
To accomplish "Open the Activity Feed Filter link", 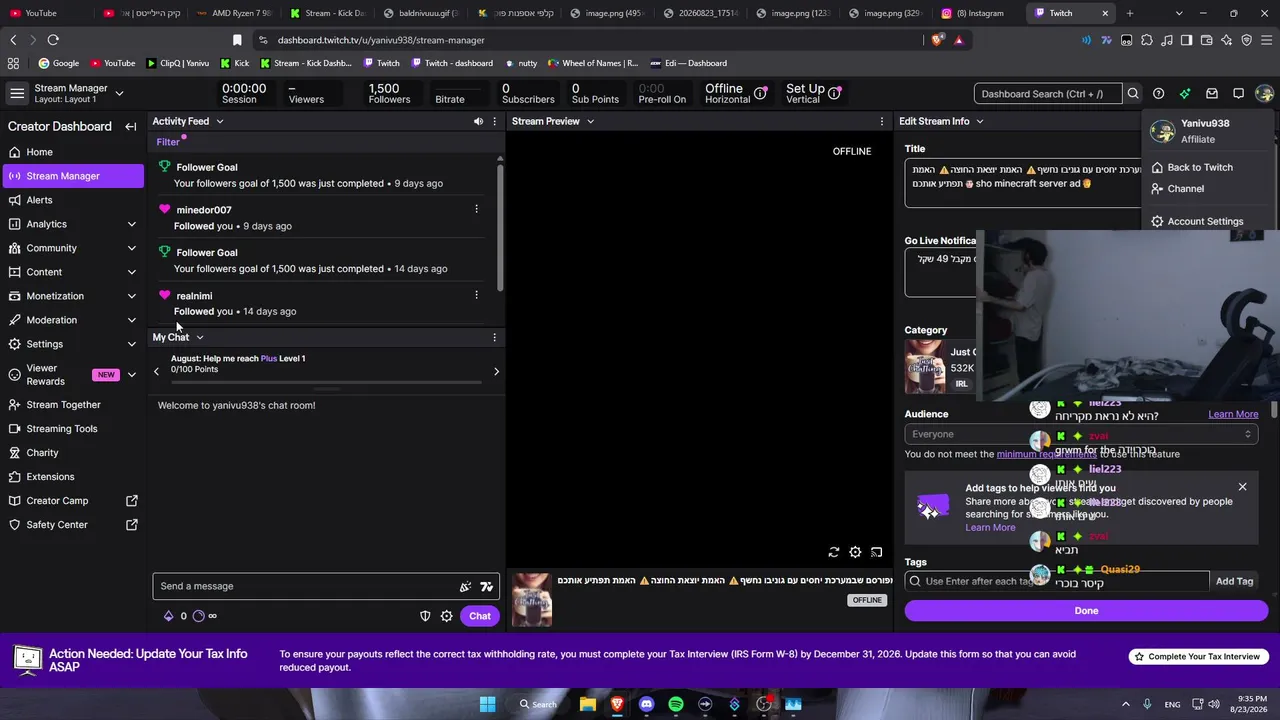I will point(168,142).
